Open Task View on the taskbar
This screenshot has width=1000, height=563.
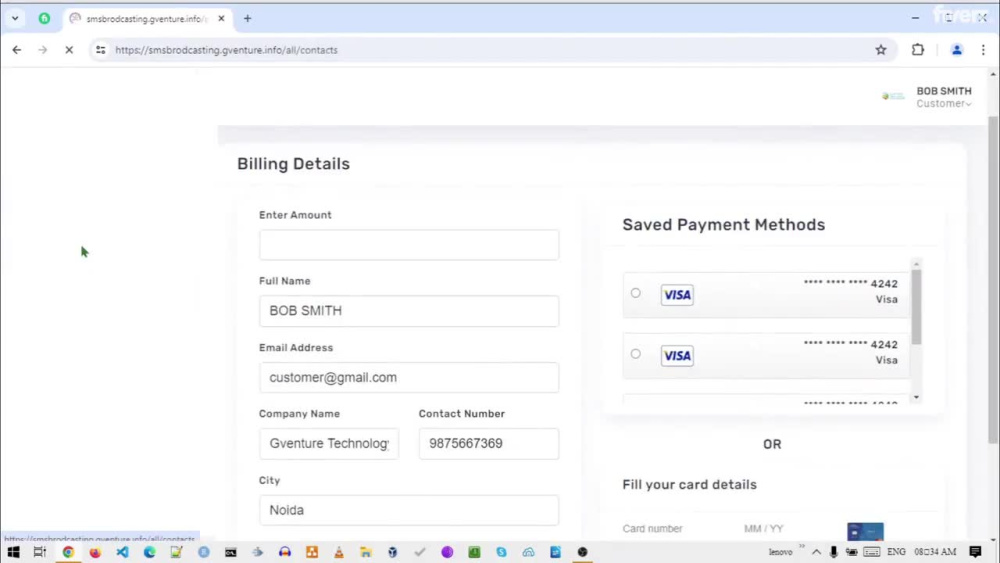(x=40, y=552)
